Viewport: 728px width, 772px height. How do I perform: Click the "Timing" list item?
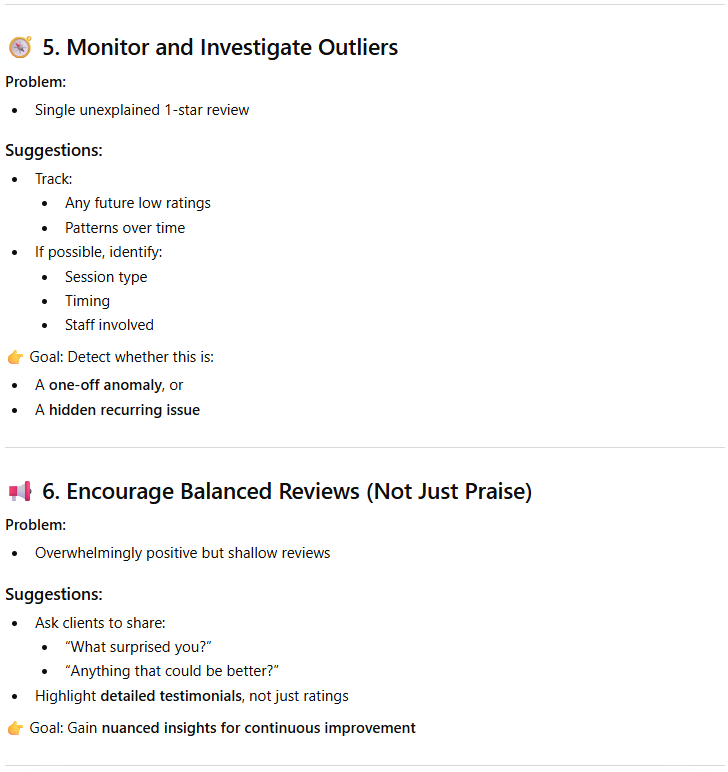pyautogui.click(x=88, y=301)
